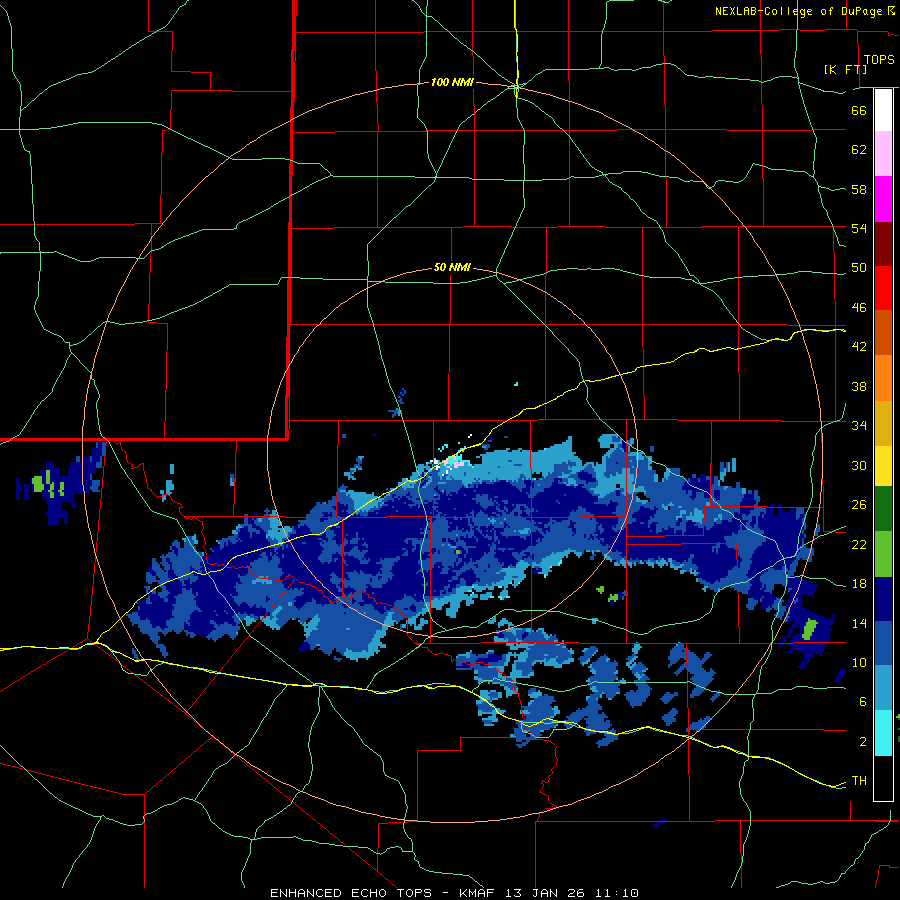Click the 50 legend value
This screenshot has height=900, width=900.
[859, 267]
